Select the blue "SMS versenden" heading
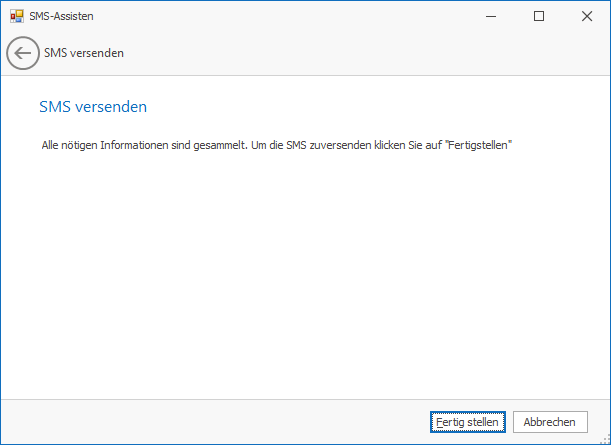This screenshot has height=445, width=611. click(x=94, y=106)
